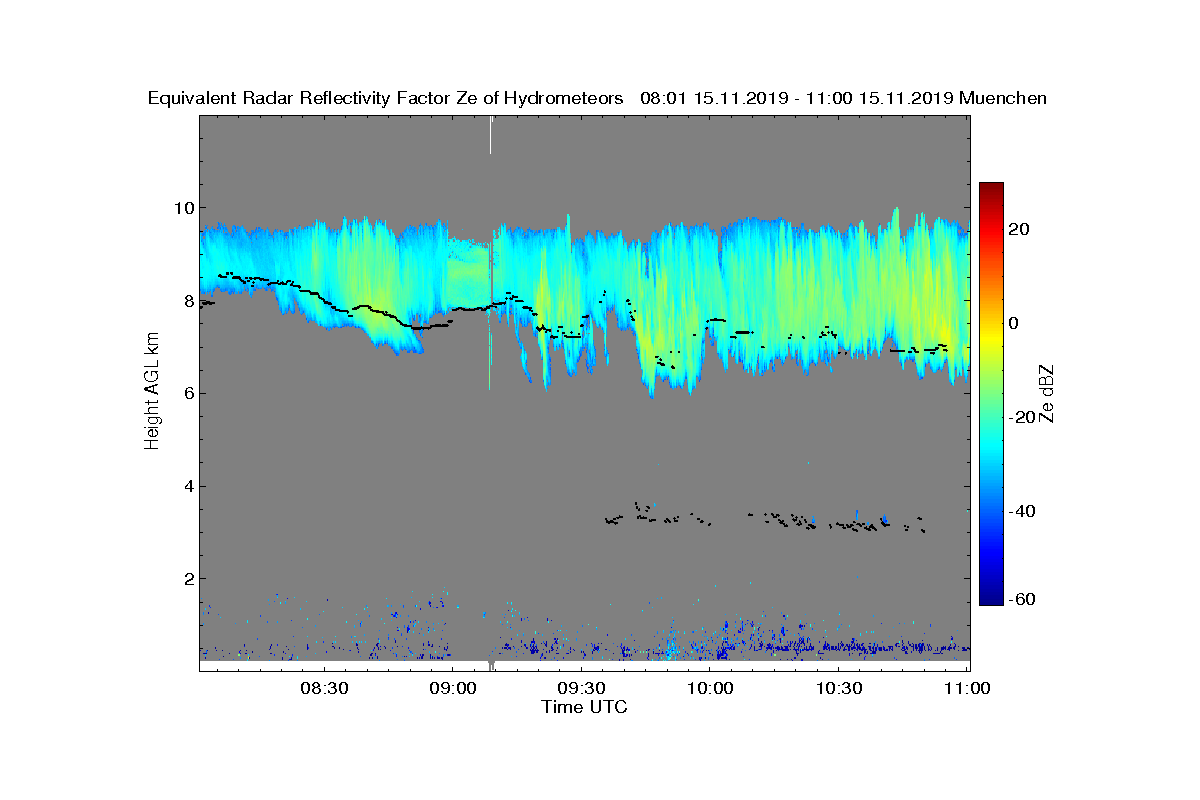Click the height tick label 10
The width and height of the screenshot is (1200, 800).
183,208
